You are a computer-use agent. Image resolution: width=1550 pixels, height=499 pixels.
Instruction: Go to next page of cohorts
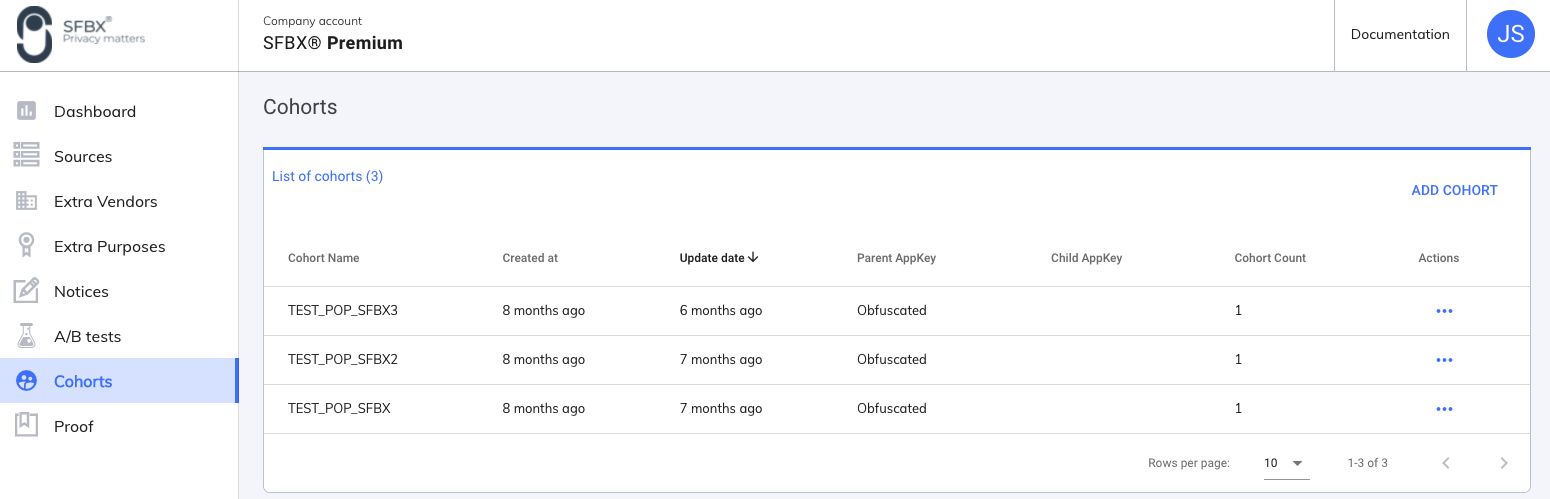[1503, 463]
